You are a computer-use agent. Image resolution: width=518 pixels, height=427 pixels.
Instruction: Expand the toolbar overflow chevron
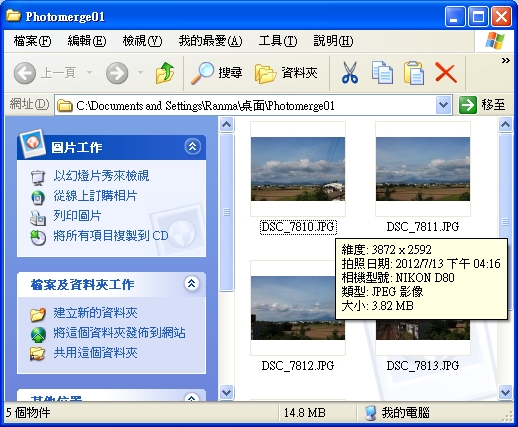coord(506,61)
